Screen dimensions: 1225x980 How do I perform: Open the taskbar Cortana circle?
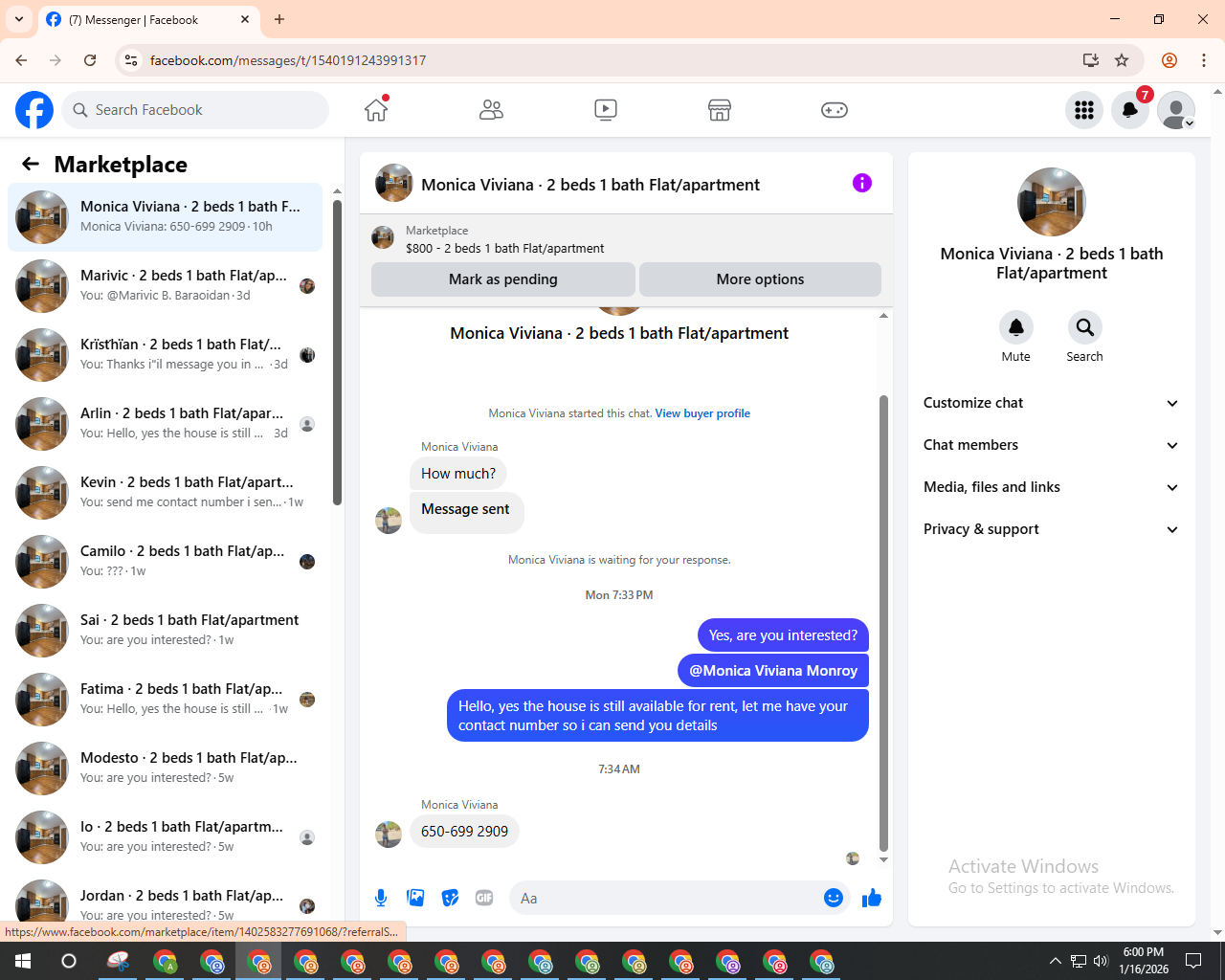pos(69,961)
